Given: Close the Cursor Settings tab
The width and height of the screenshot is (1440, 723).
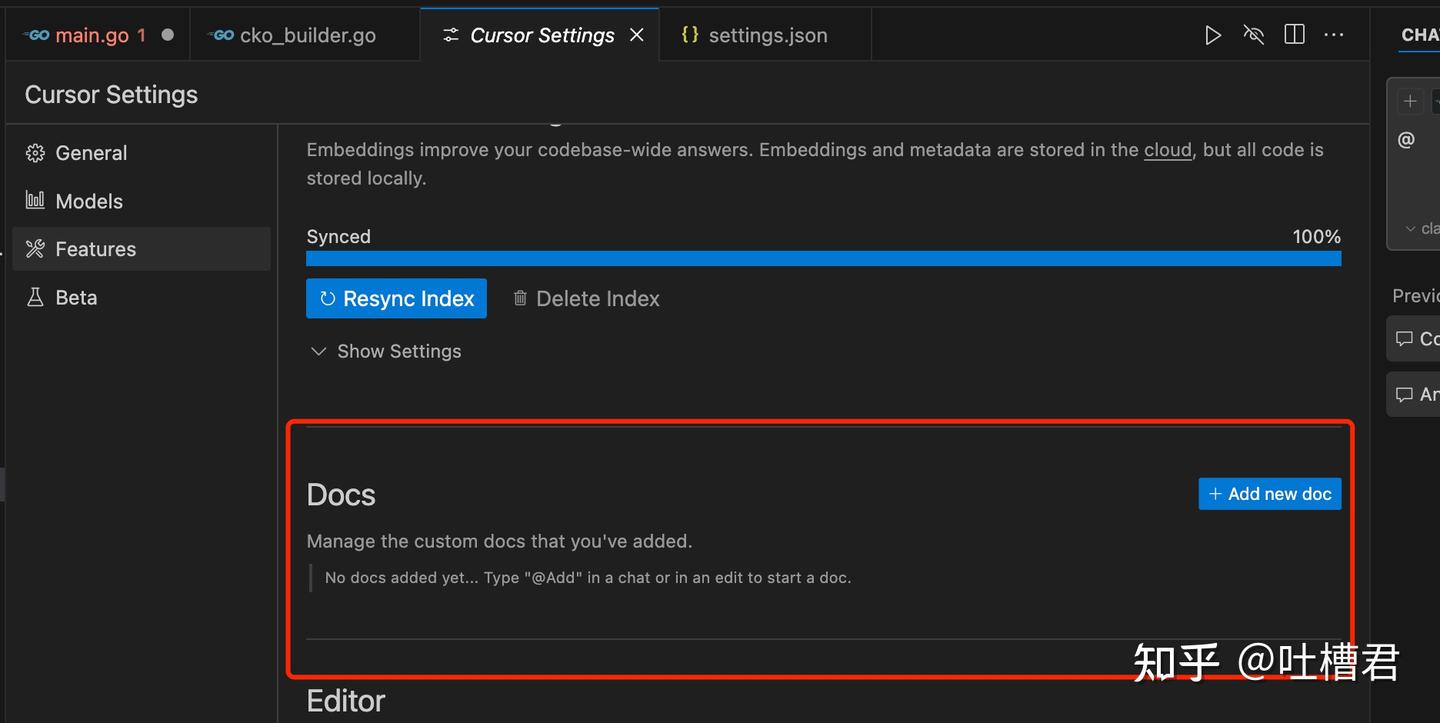Looking at the screenshot, I should click(x=636, y=35).
